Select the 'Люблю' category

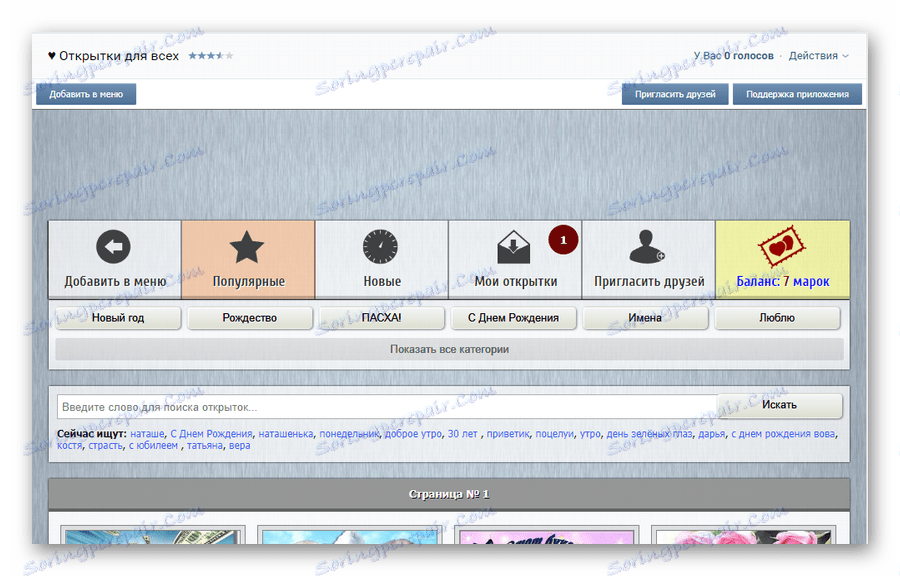tap(777, 318)
